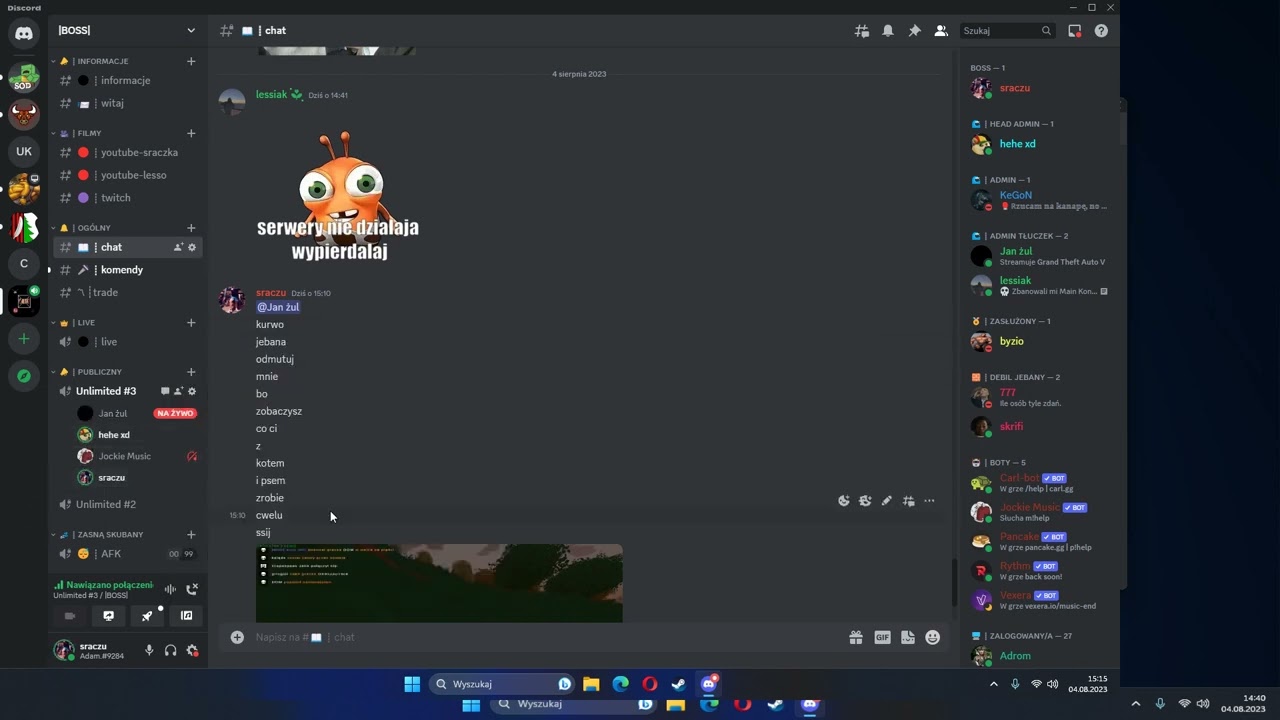Add a new server

coord(24,339)
